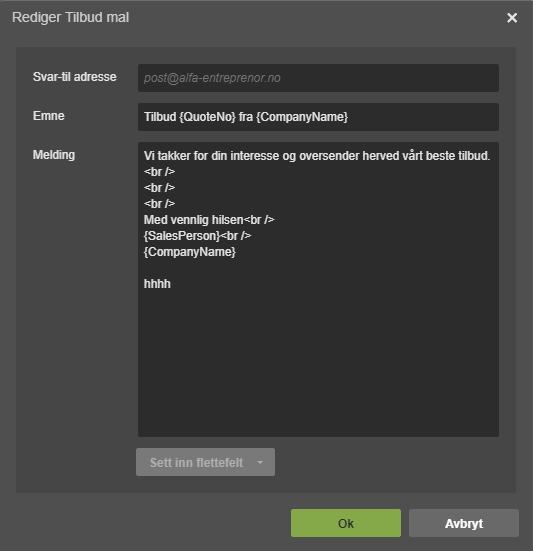Confirm with the green Ok button

coord(346,523)
